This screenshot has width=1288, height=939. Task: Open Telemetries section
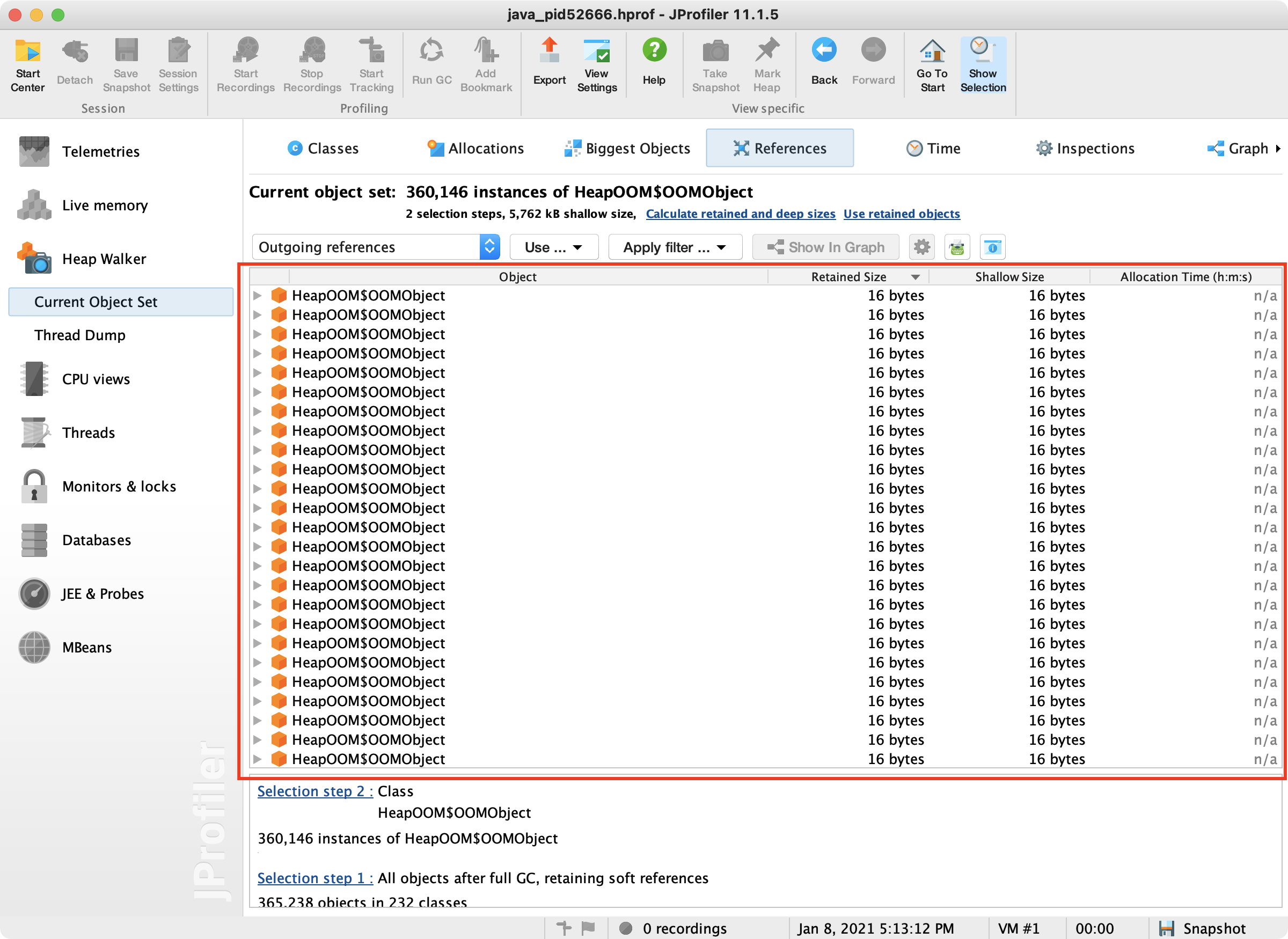coord(79,152)
